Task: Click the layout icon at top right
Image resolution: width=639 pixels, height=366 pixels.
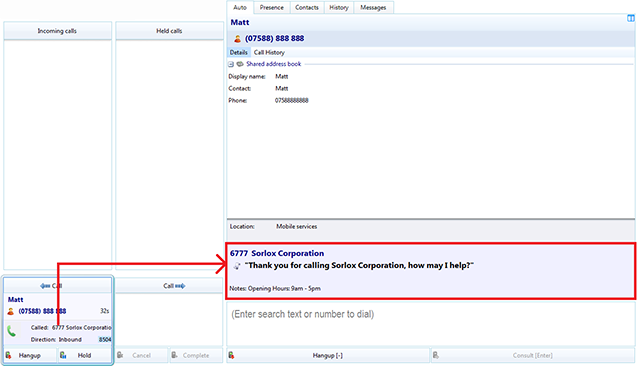Action: tap(631, 18)
